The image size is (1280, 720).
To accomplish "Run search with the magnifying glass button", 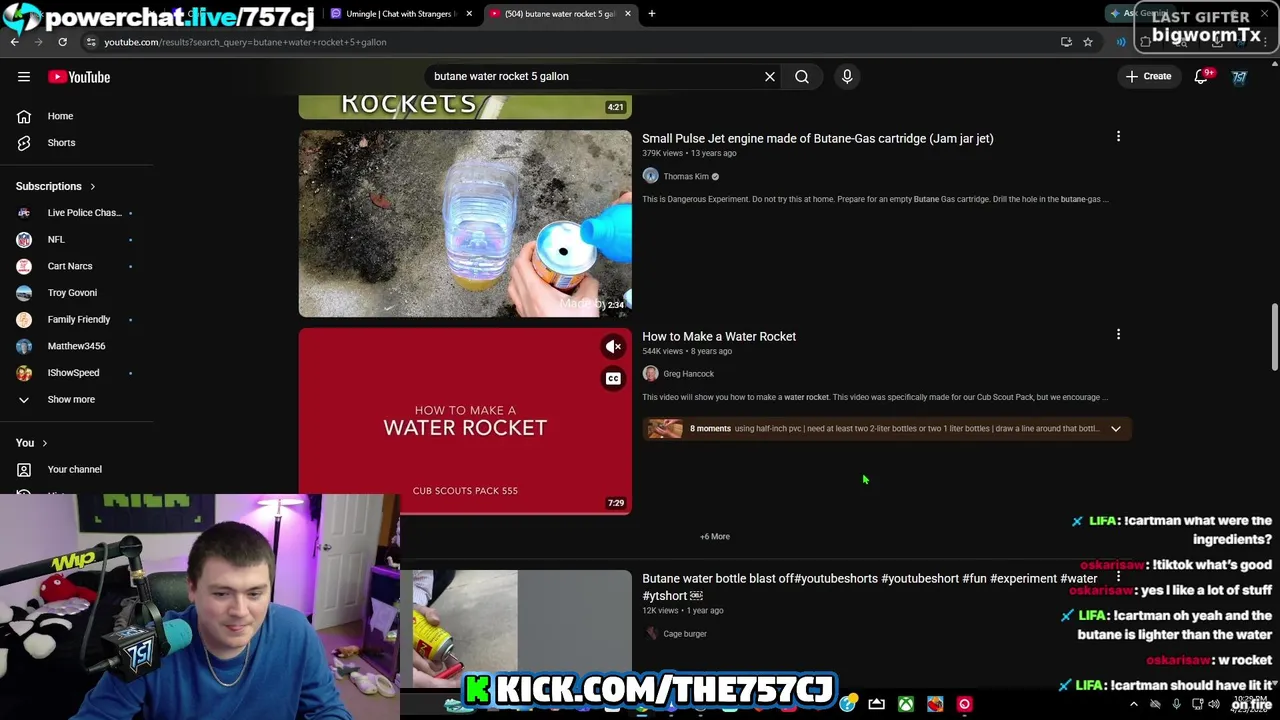I will 802,76.
